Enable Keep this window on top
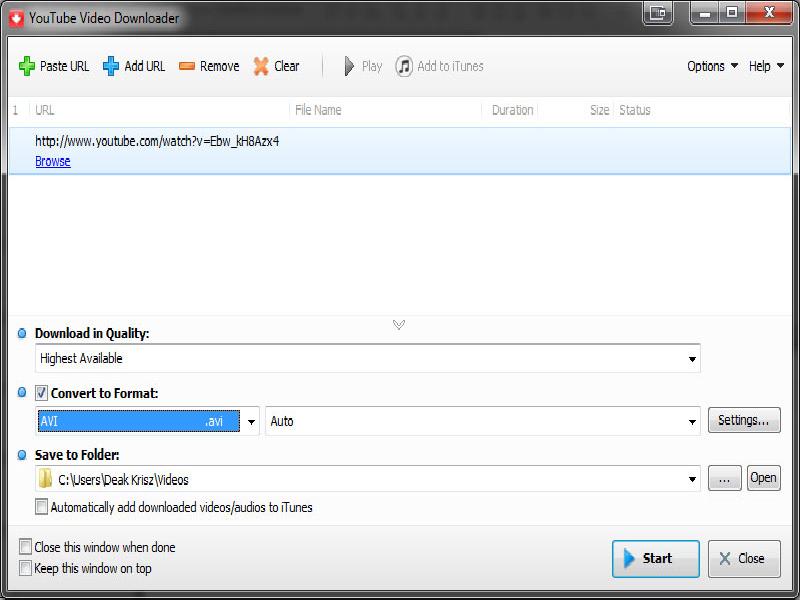 click(25, 567)
